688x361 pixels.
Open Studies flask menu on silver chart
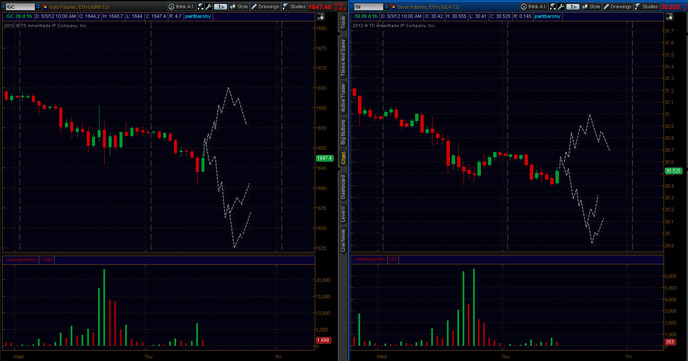(646, 7)
